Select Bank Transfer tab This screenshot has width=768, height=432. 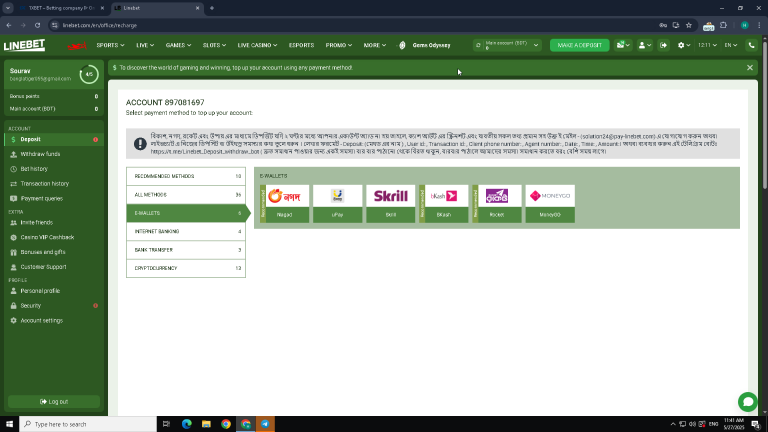coord(186,250)
